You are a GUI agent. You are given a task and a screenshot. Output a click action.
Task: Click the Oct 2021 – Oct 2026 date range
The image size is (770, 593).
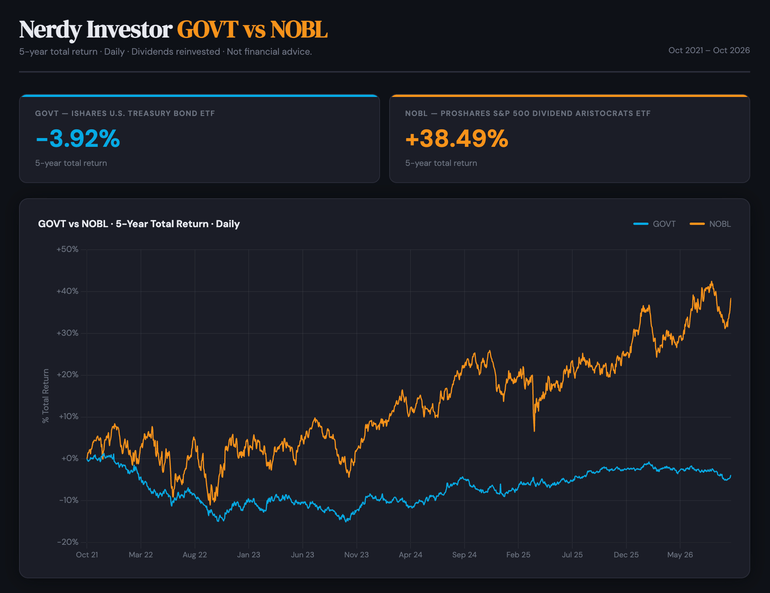pyautogui.click(x=709, y=50)
